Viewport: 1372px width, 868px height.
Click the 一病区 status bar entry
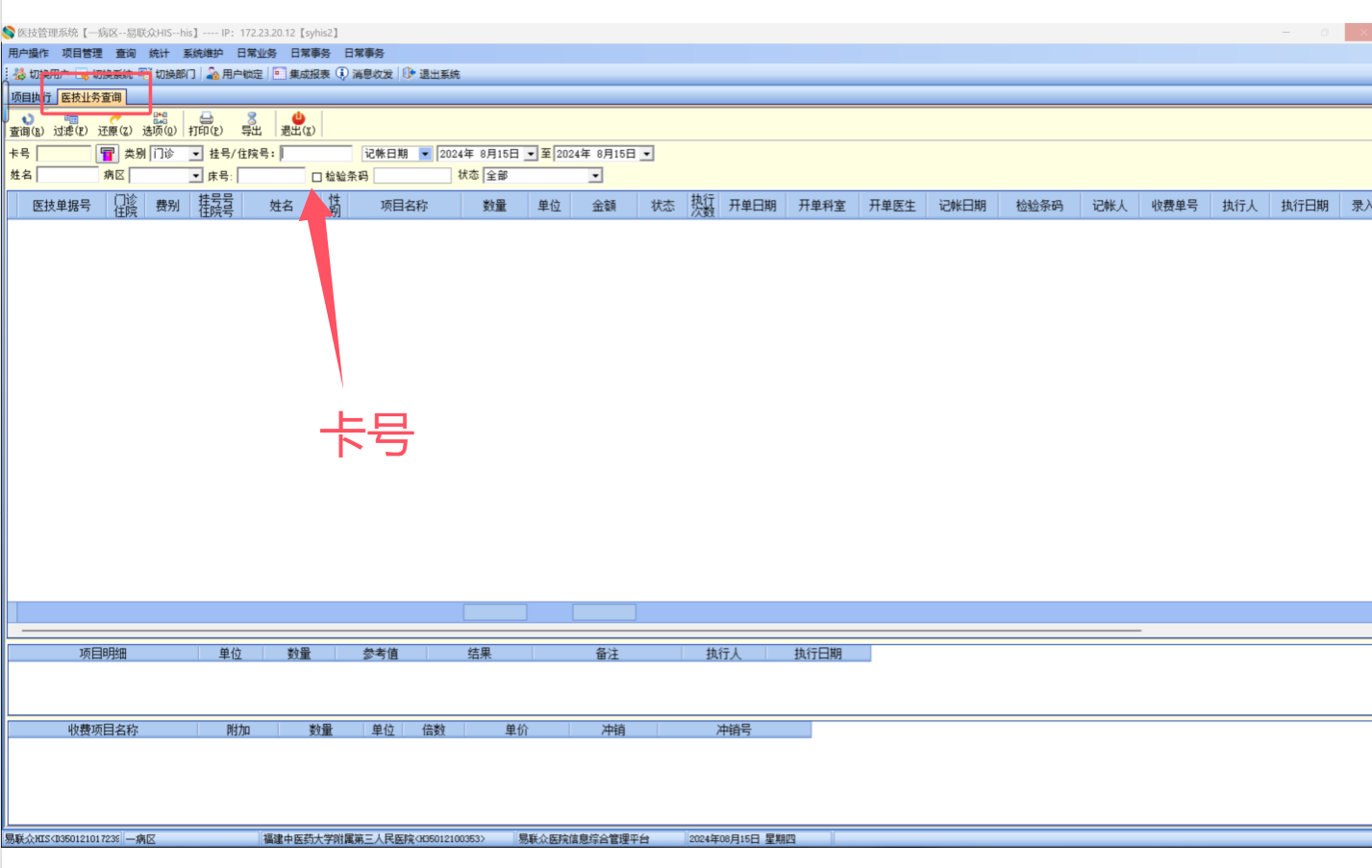pos(140,839)
